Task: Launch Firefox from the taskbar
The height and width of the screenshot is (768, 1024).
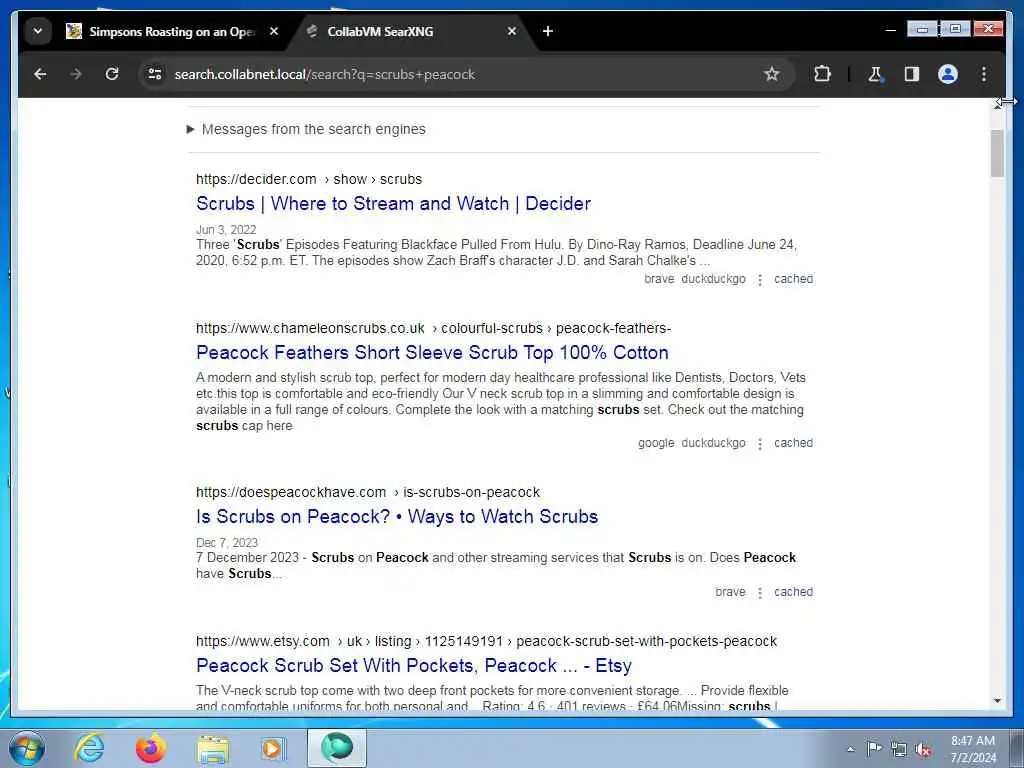Action: (x=151, y=748)
